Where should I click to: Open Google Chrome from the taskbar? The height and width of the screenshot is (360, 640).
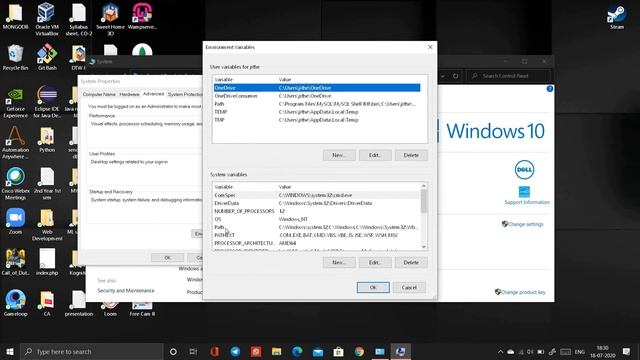point(359,351)
